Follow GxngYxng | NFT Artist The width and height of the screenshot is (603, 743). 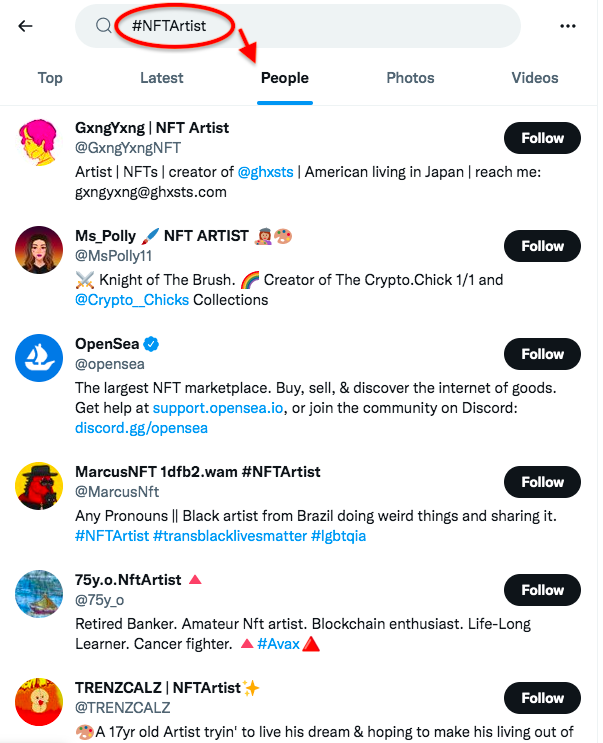542,138
